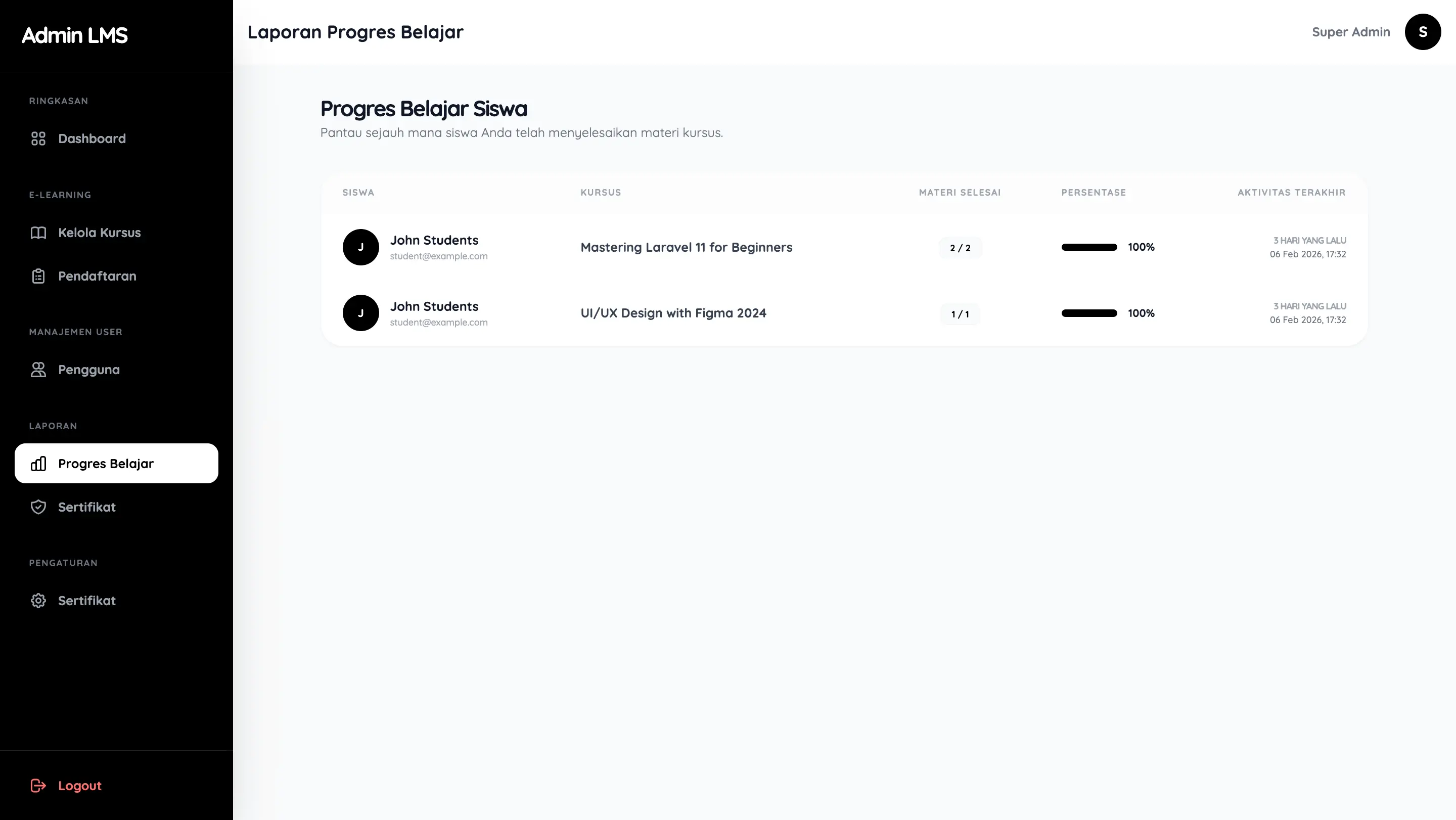Select the UI/UX Design with Figma 2024 course
The image size is (1456, 820).
[673, 313]
